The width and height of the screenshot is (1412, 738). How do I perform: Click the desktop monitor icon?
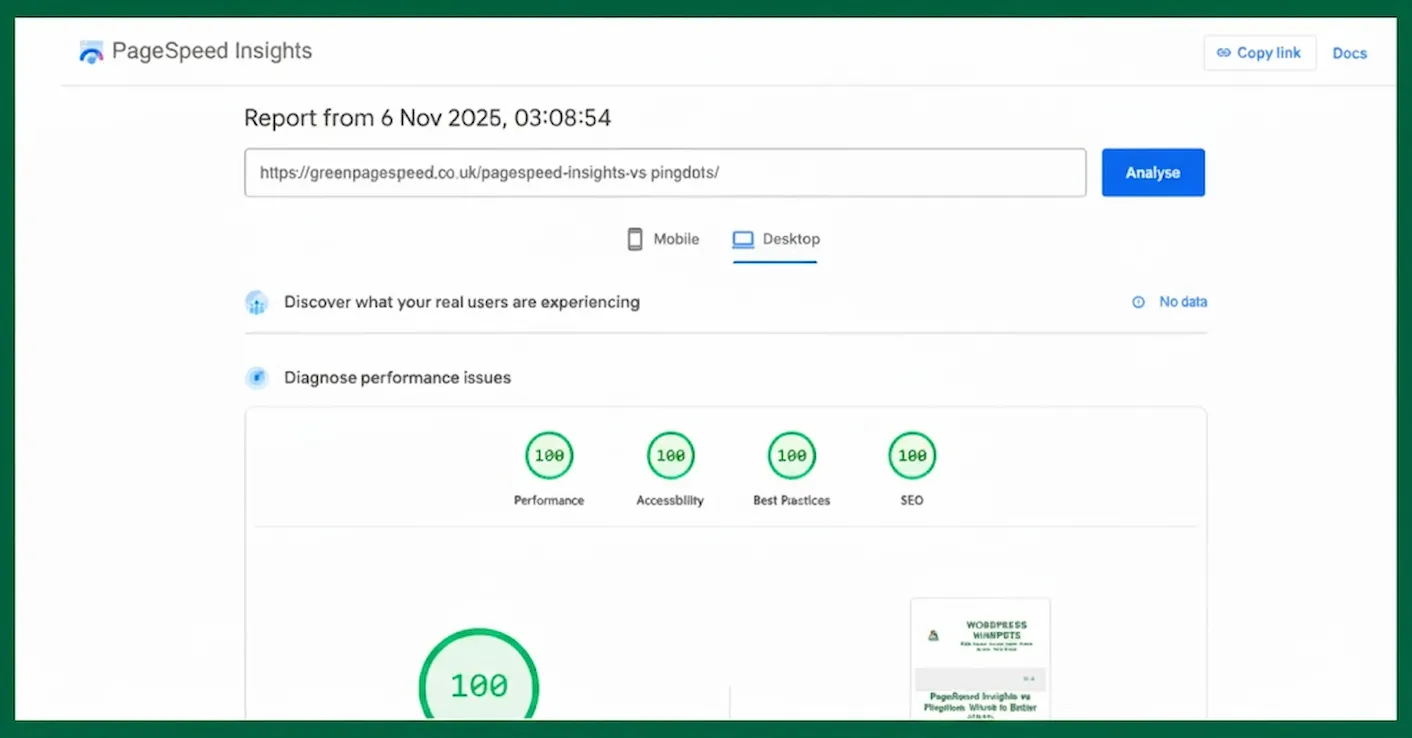(742, 239)
